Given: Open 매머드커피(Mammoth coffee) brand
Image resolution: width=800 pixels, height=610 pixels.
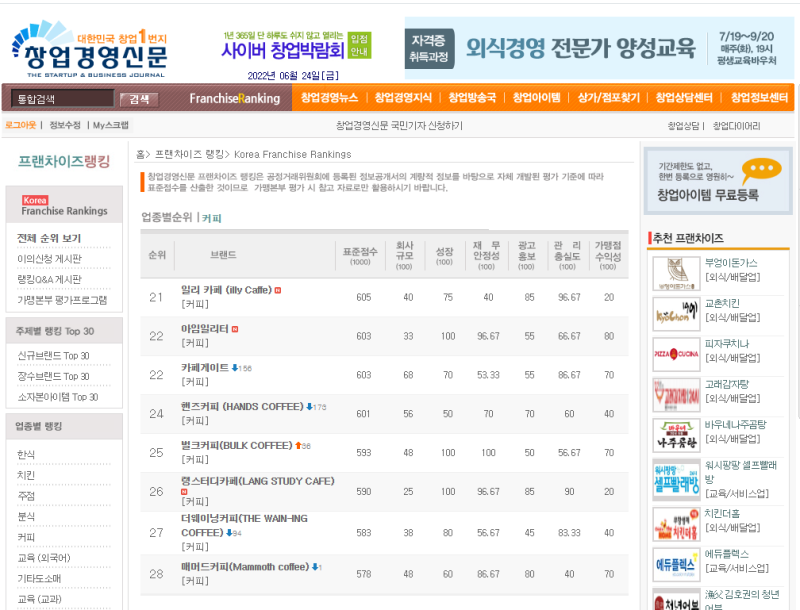Looking at the screenshot, I should tap(245, 567).
